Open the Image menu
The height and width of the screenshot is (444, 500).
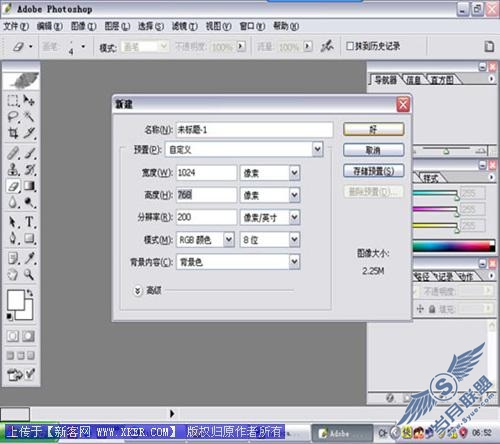click(83, 26)
